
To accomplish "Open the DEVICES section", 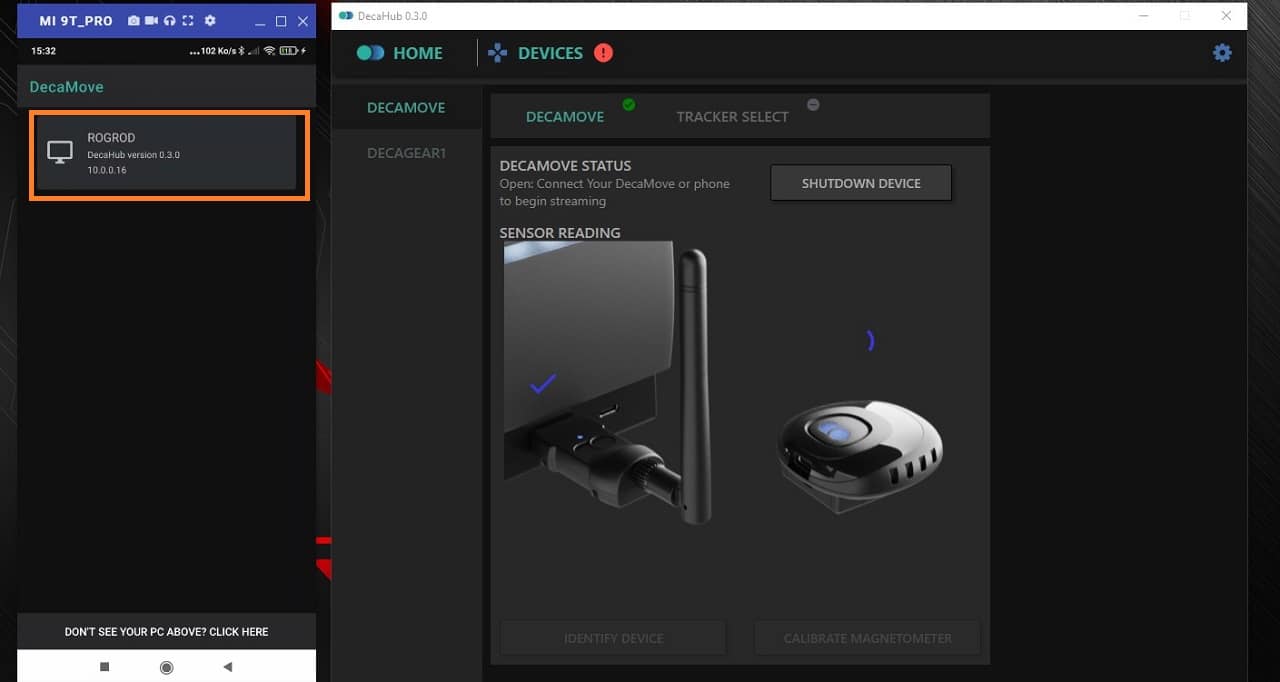I will (x=536, y=53).
